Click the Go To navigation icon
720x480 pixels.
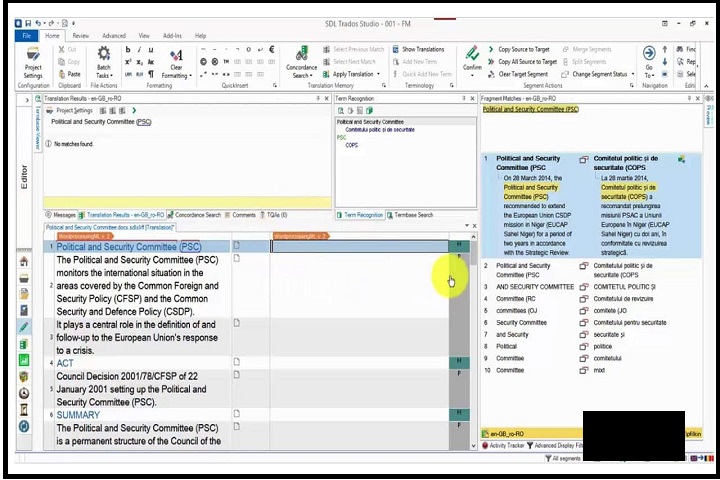(x=648, y=60)
